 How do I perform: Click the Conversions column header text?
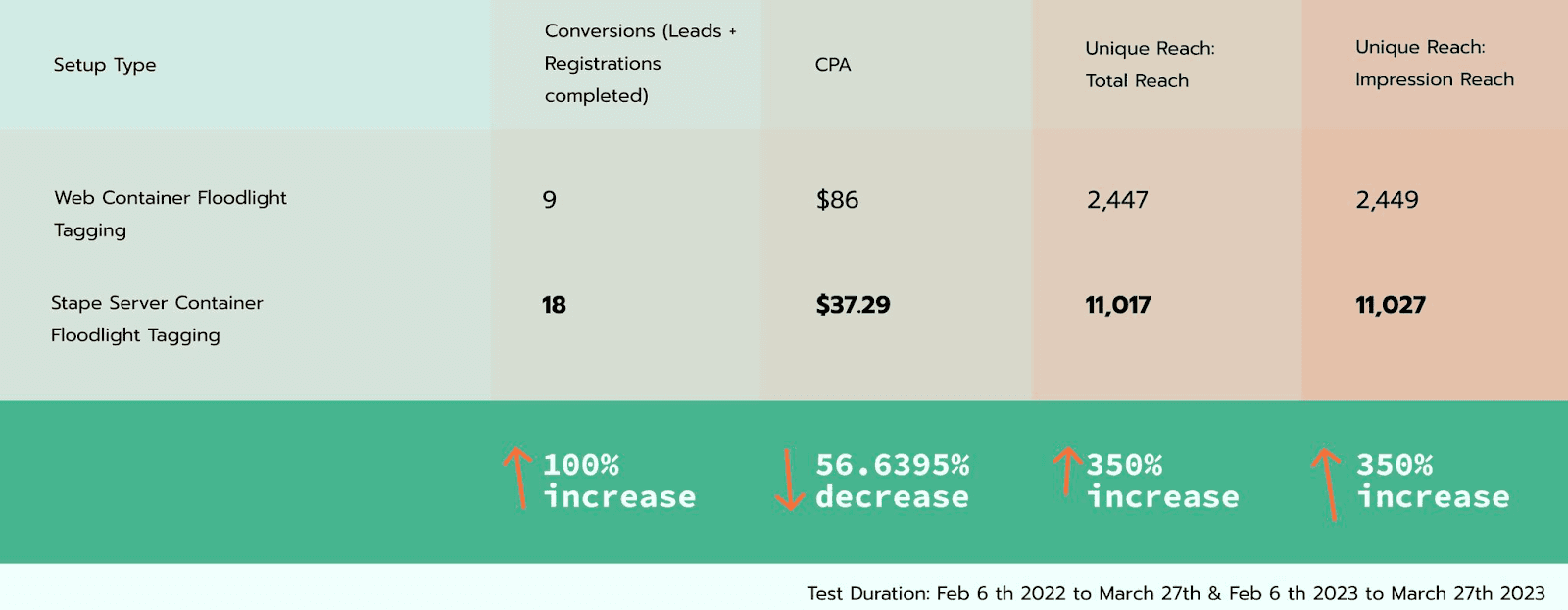pyautogui.click(x=640, y=64)
